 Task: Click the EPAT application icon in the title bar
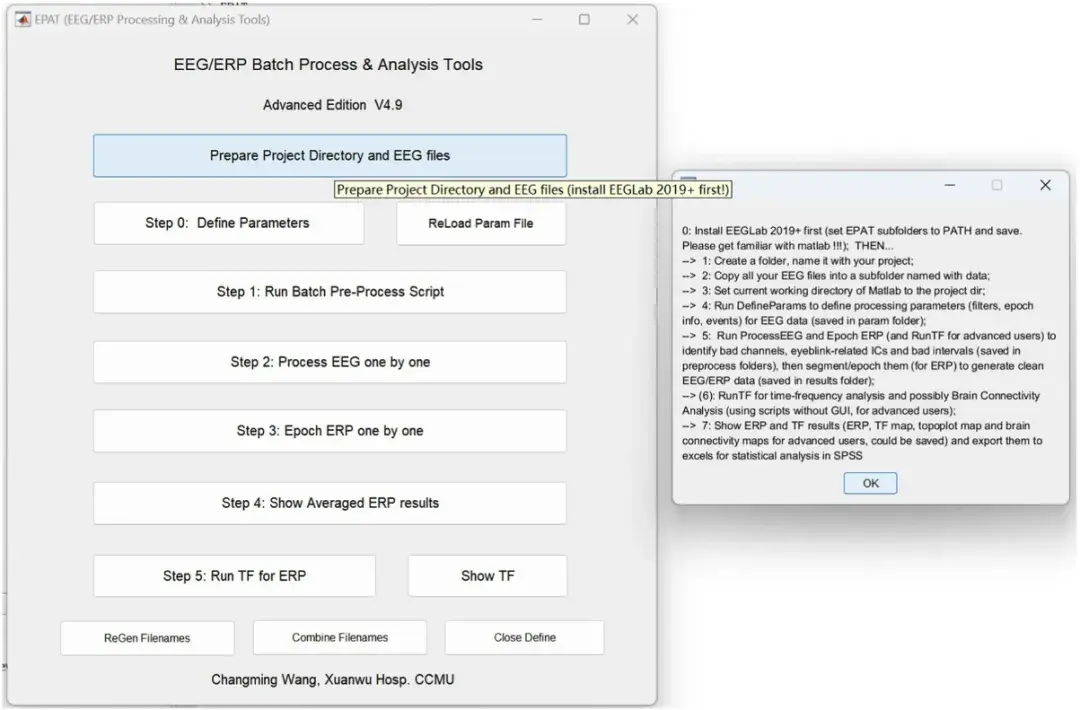pyautogui.click(x=24, y=19)
